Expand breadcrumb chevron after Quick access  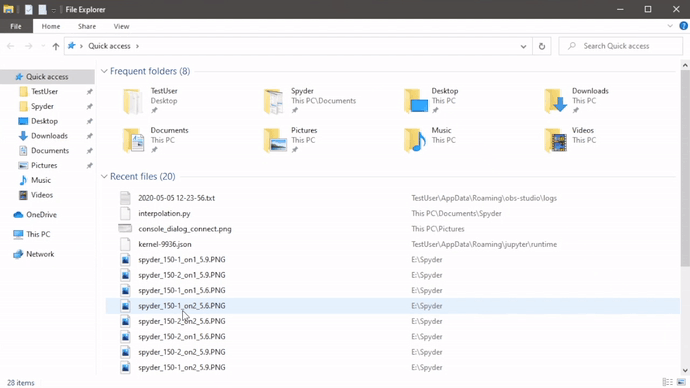tap(137, 46)
